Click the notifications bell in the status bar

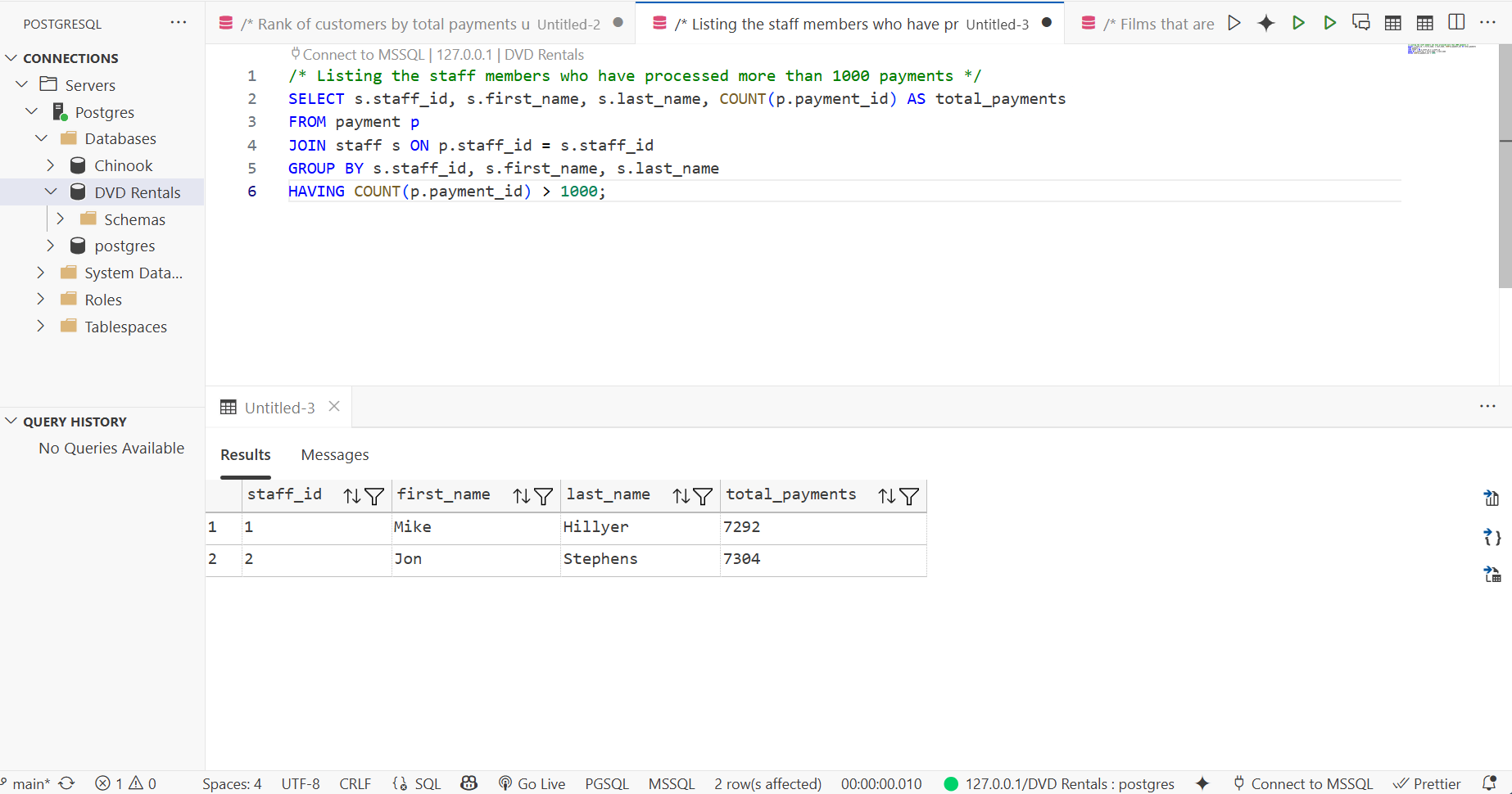point(1490,783)
